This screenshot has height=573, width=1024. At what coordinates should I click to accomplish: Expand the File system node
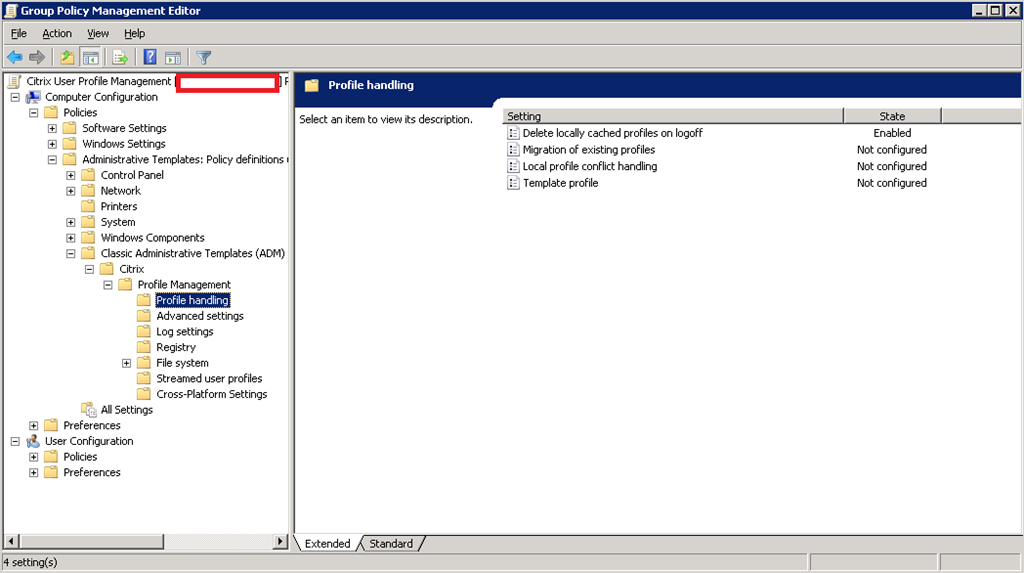point(127,363)
